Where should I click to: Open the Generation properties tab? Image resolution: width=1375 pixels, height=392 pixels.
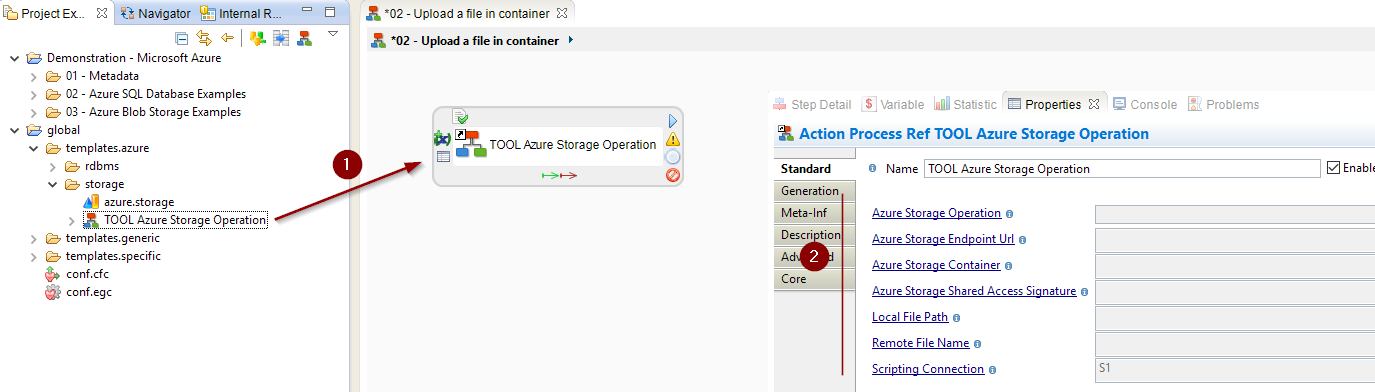(810, 191)
